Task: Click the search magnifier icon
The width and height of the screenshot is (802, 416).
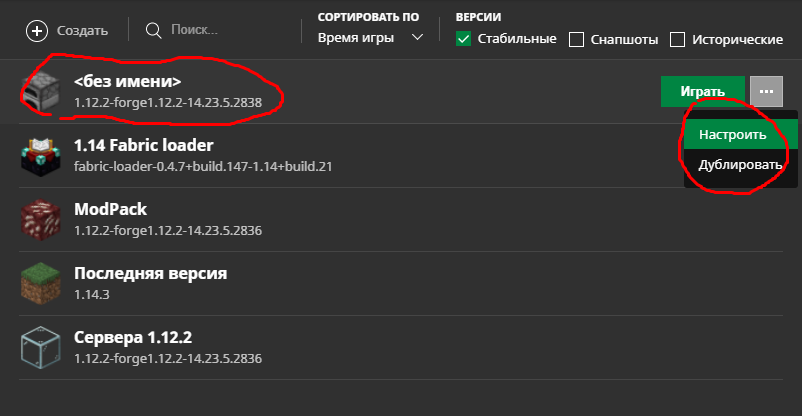Action: [154, 30]
